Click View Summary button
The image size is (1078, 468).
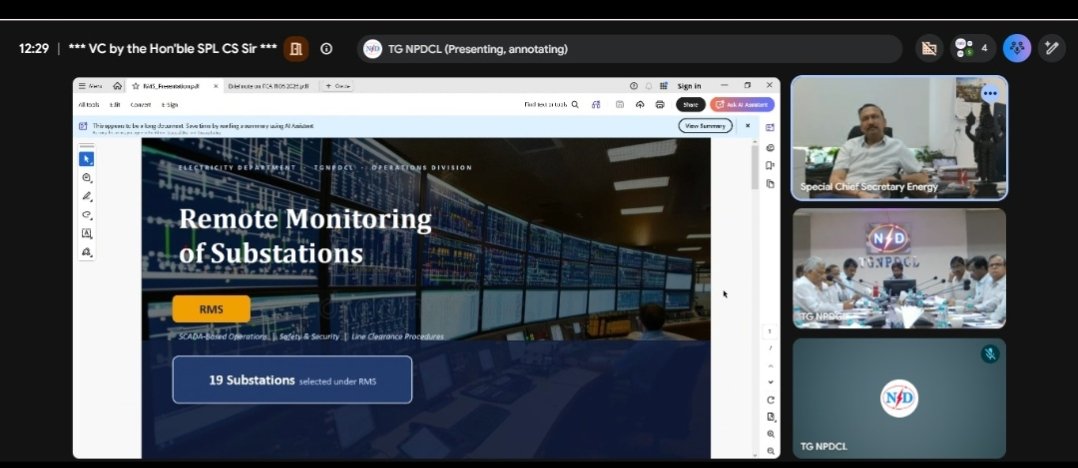[705, 126]
